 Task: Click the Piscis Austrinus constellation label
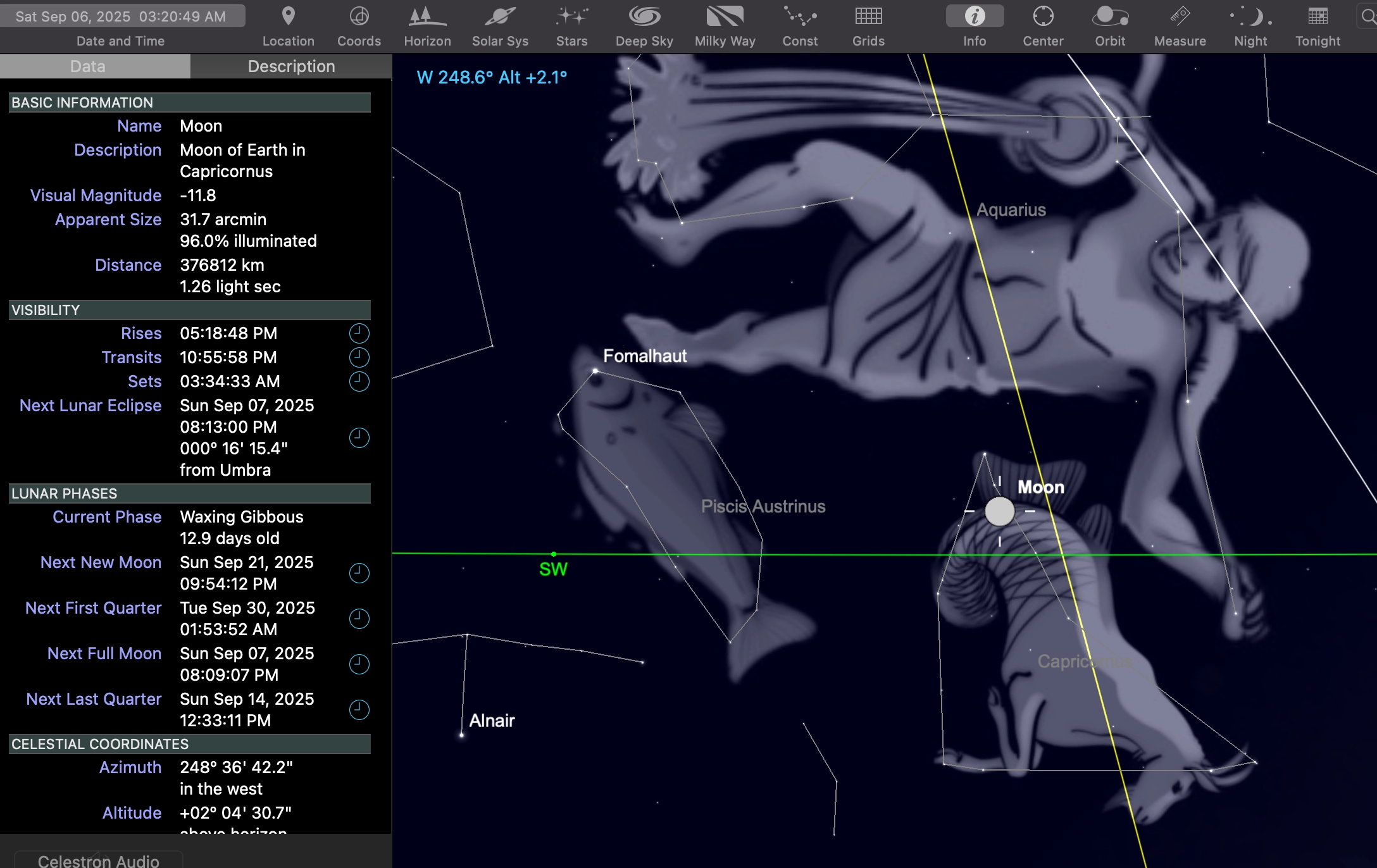coord(763,506)
